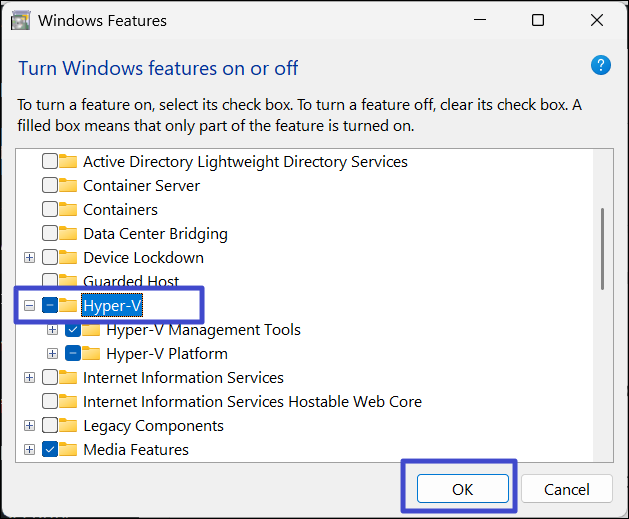Click the Windows Features title bar icon
The image size is (629, 519).
coord(20,20)
